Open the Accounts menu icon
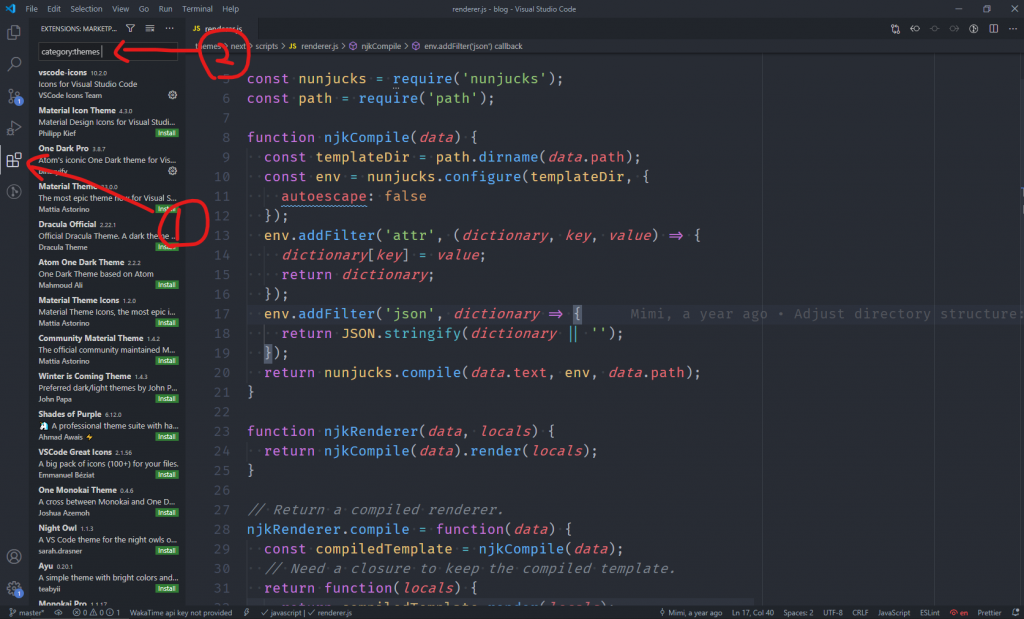 pyautogui.click(x=14, y=557)
